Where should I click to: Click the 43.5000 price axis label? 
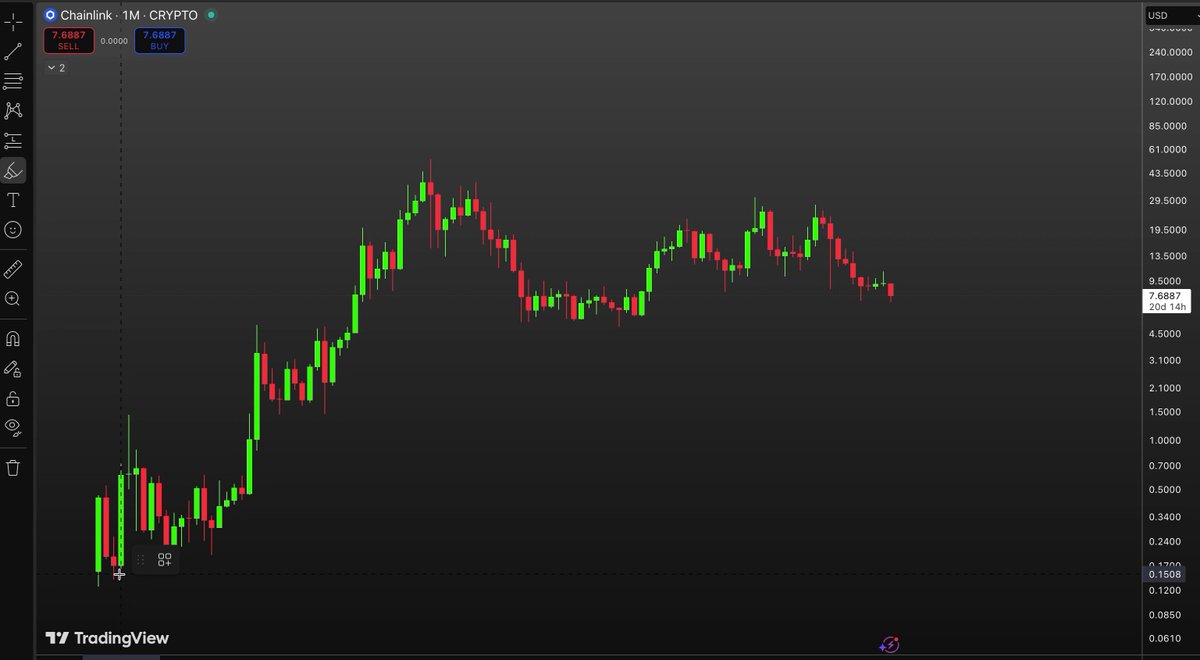click(1170, 175)
